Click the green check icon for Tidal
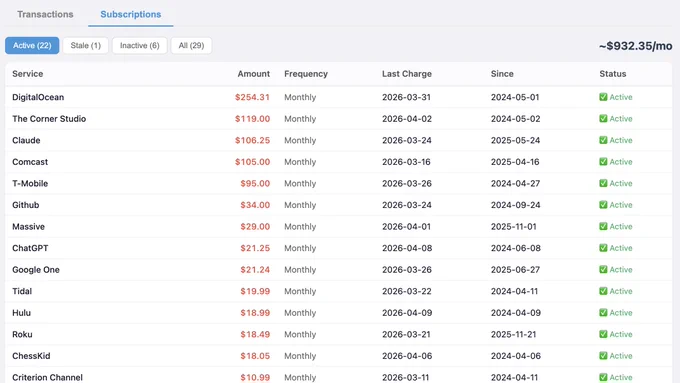 603,291
